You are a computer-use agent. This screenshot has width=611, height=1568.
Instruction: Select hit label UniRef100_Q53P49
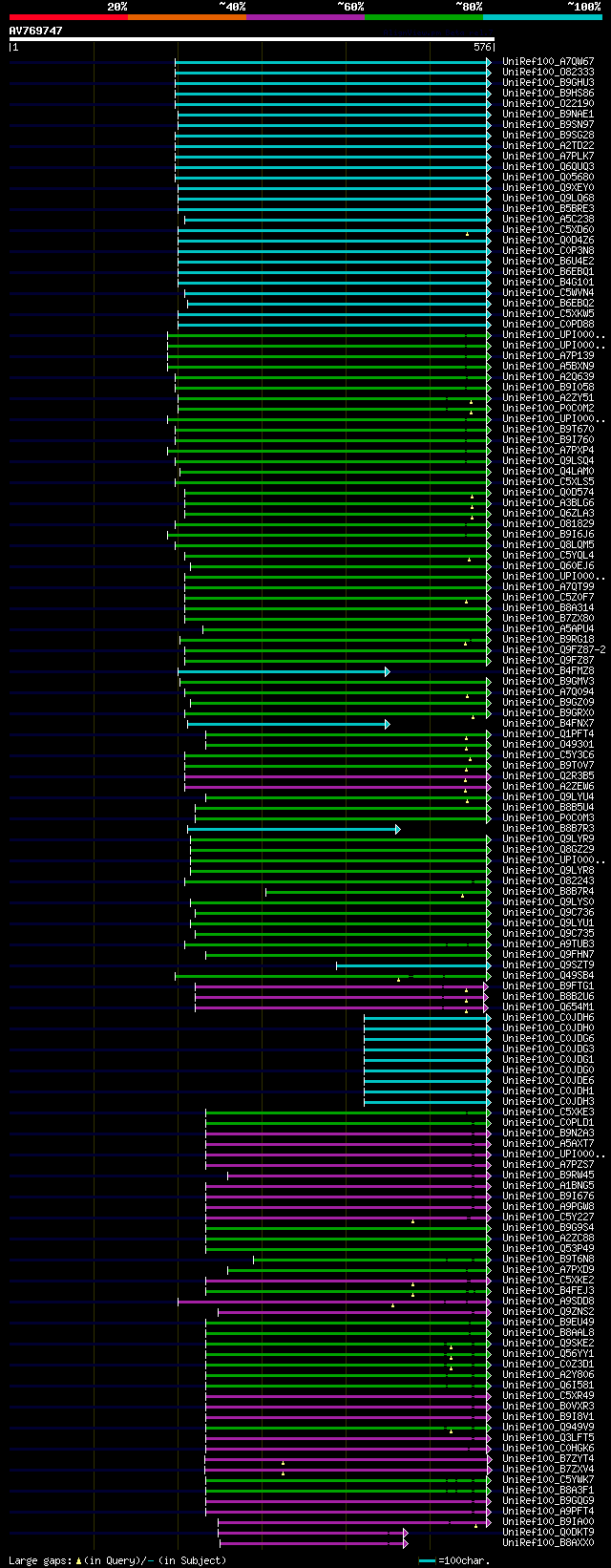click(548, 1249)
